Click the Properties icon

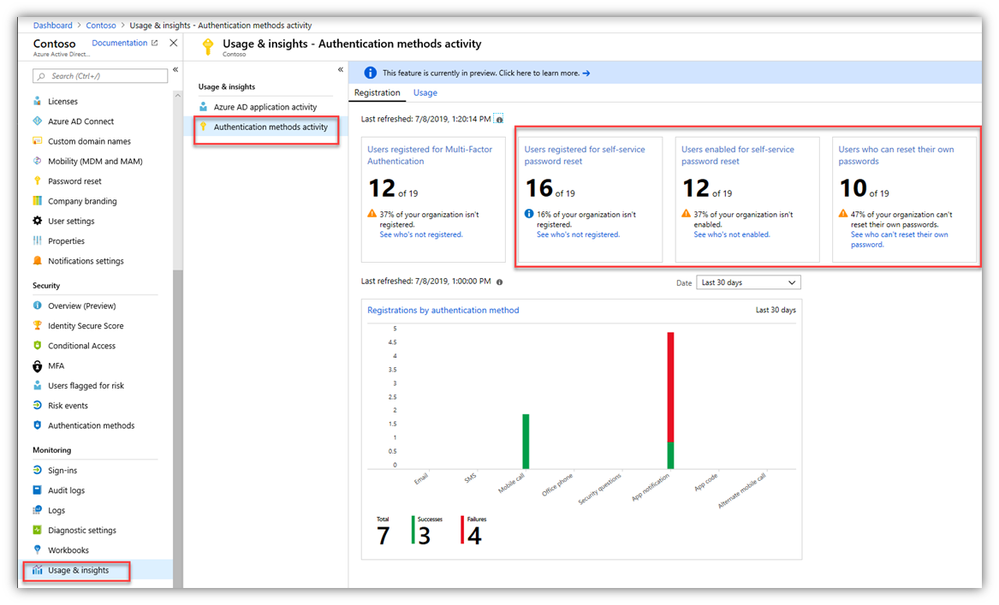click(37, 240)
